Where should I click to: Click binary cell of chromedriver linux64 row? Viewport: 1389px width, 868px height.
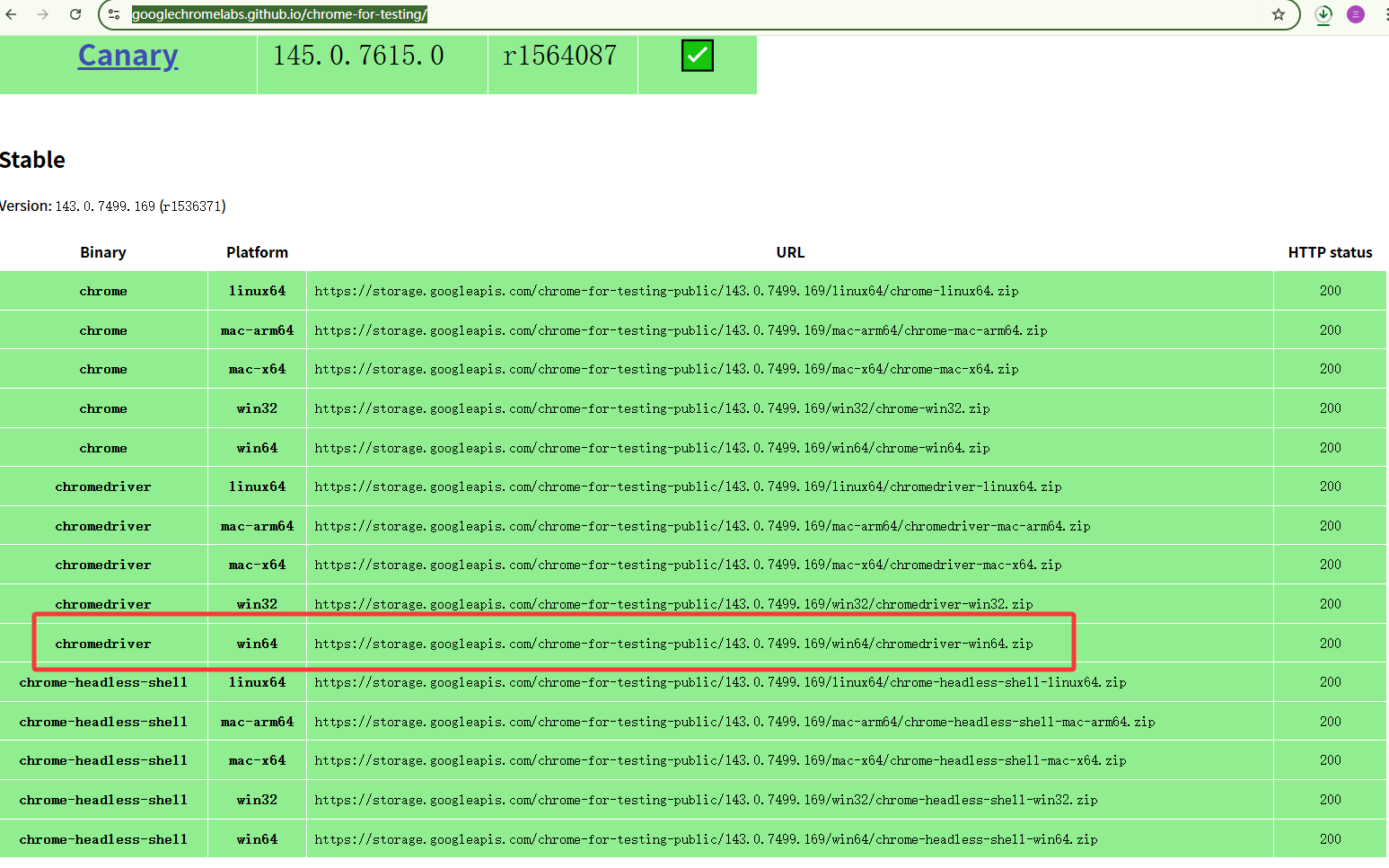(103, 487)
